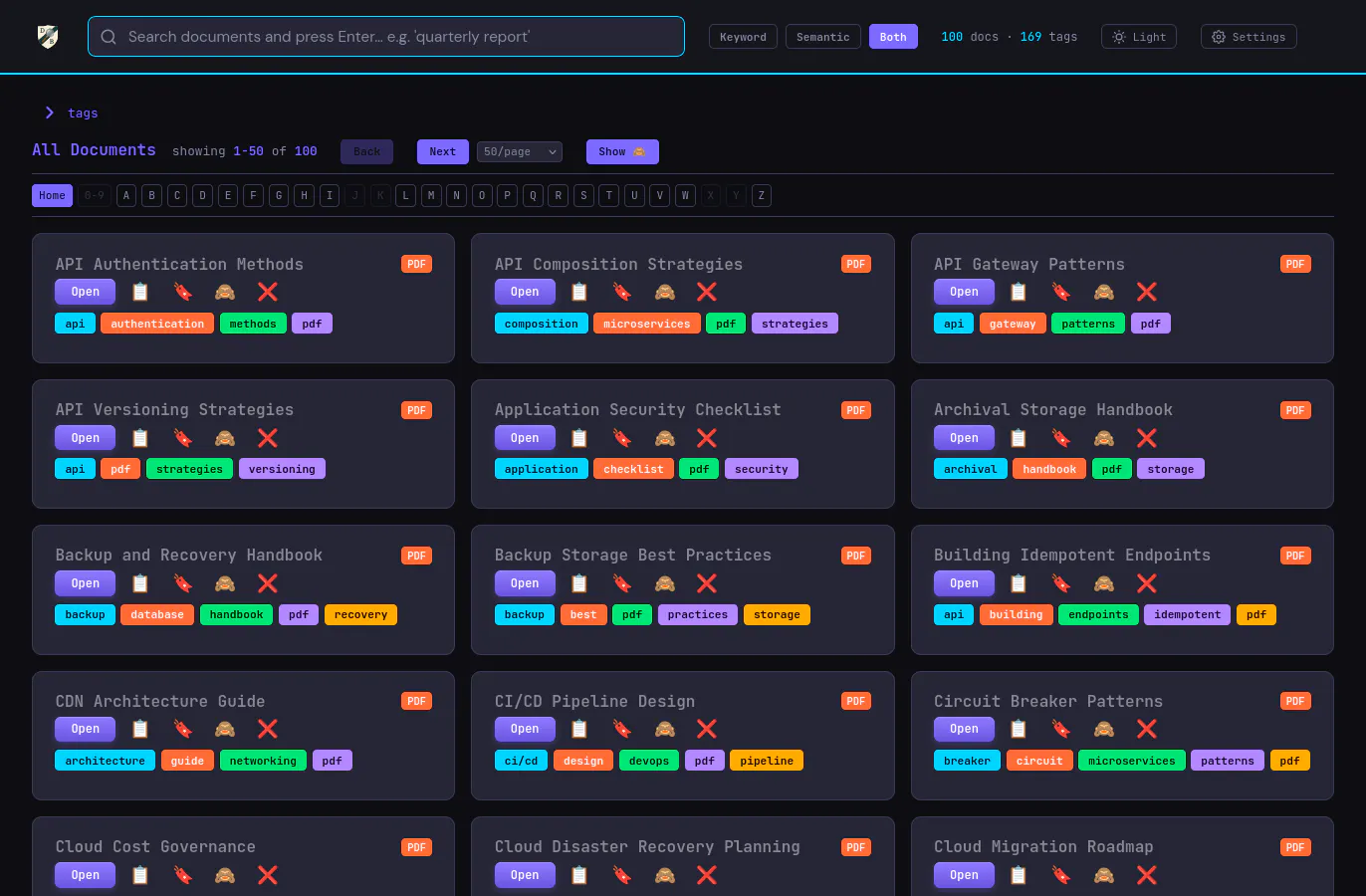Image resolution: width=1366 pixels, height=896 pixels.
Task: Bookmark Cloud Disaster Recovery Planning
Action: click(622, 875)
